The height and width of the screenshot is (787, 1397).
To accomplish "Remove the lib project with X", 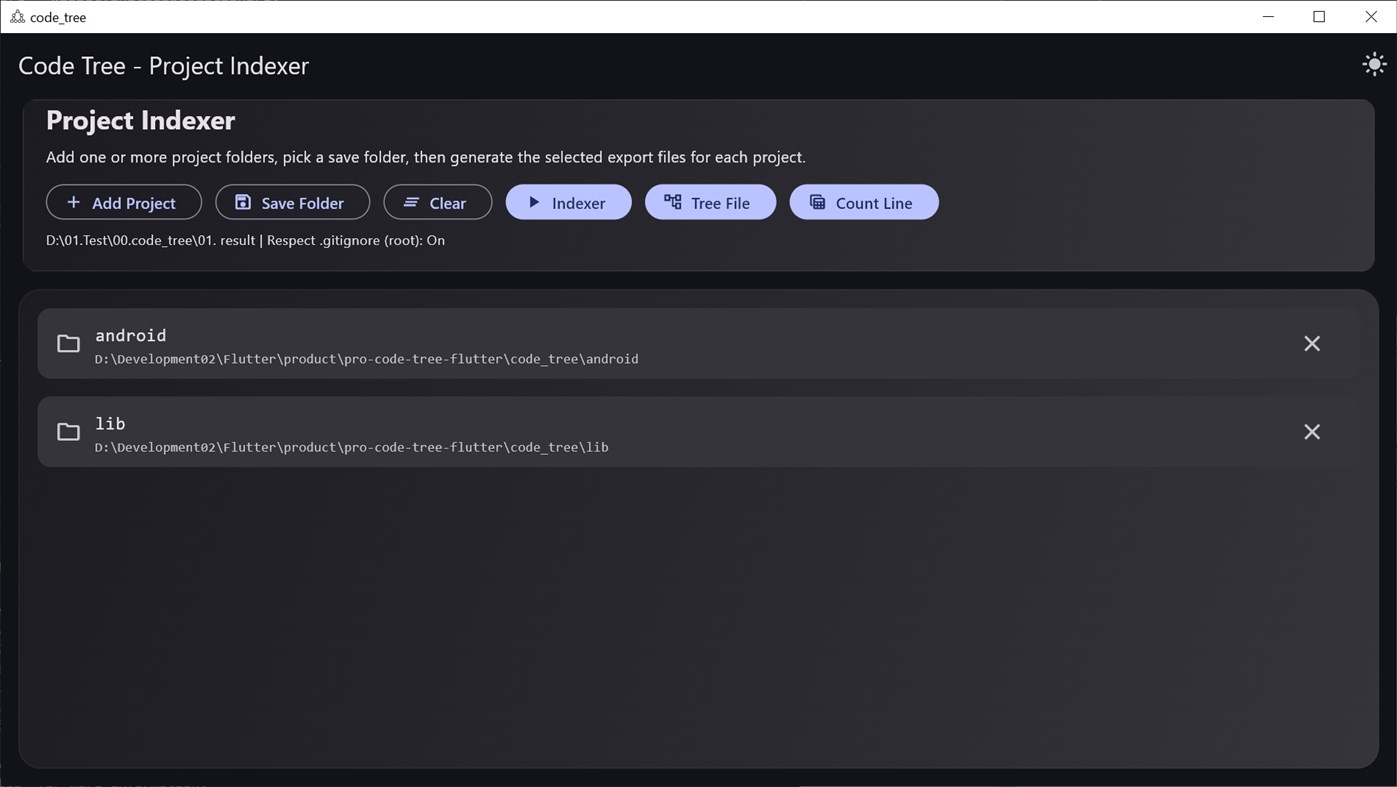I will coord(1312,431).
